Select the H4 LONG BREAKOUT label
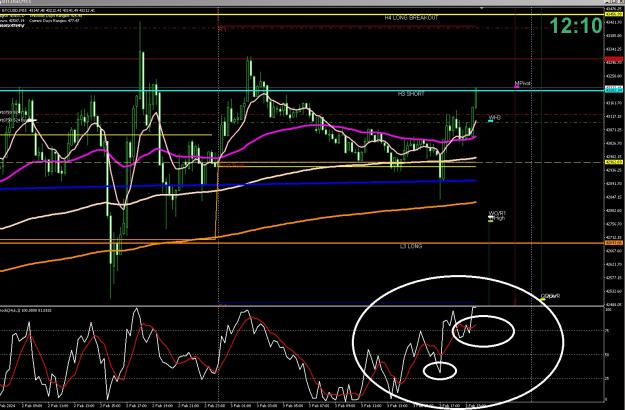 pyautogui.click(x=411, y=18)
